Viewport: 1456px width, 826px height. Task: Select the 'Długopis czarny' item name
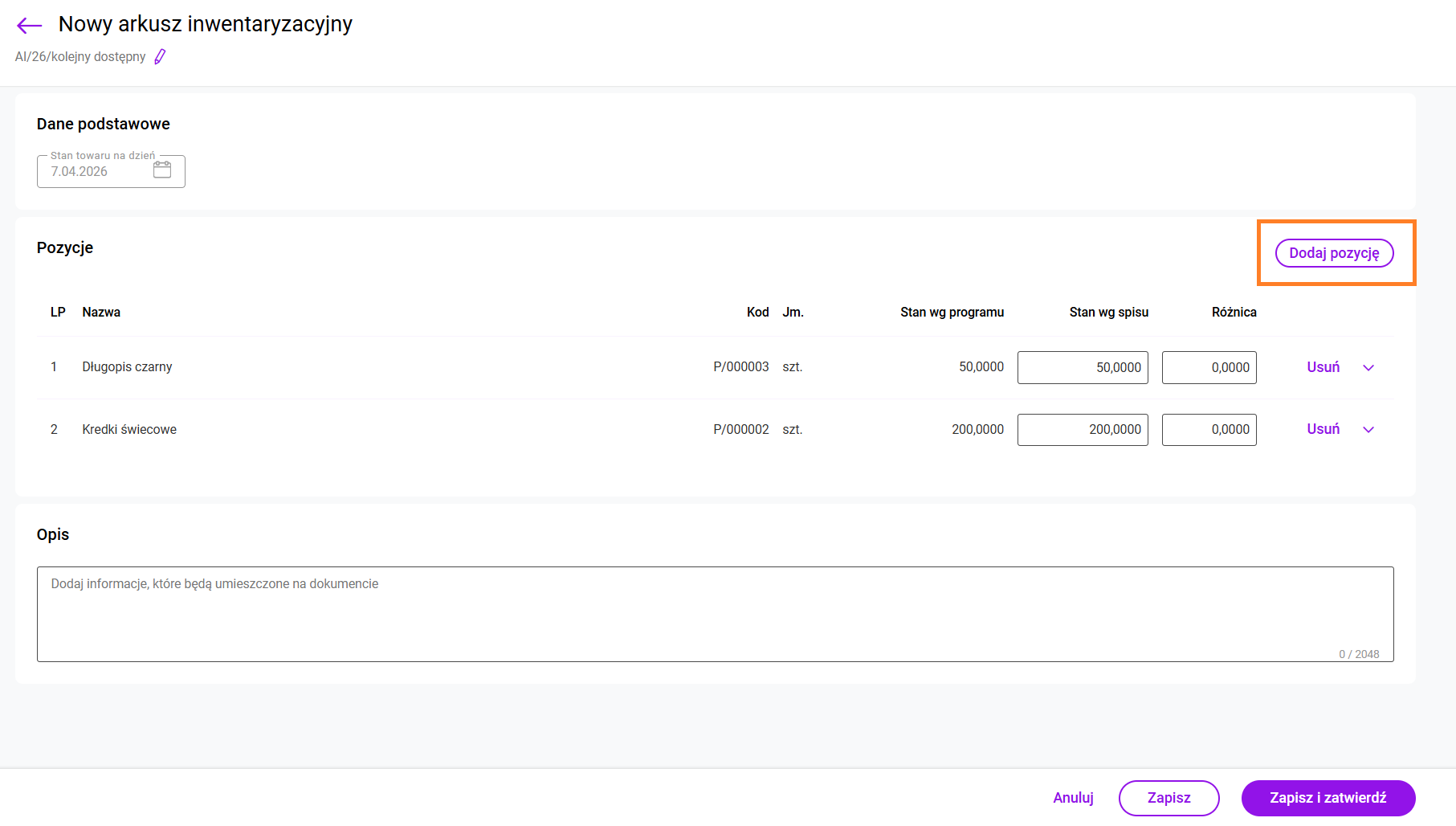point(127,367)
